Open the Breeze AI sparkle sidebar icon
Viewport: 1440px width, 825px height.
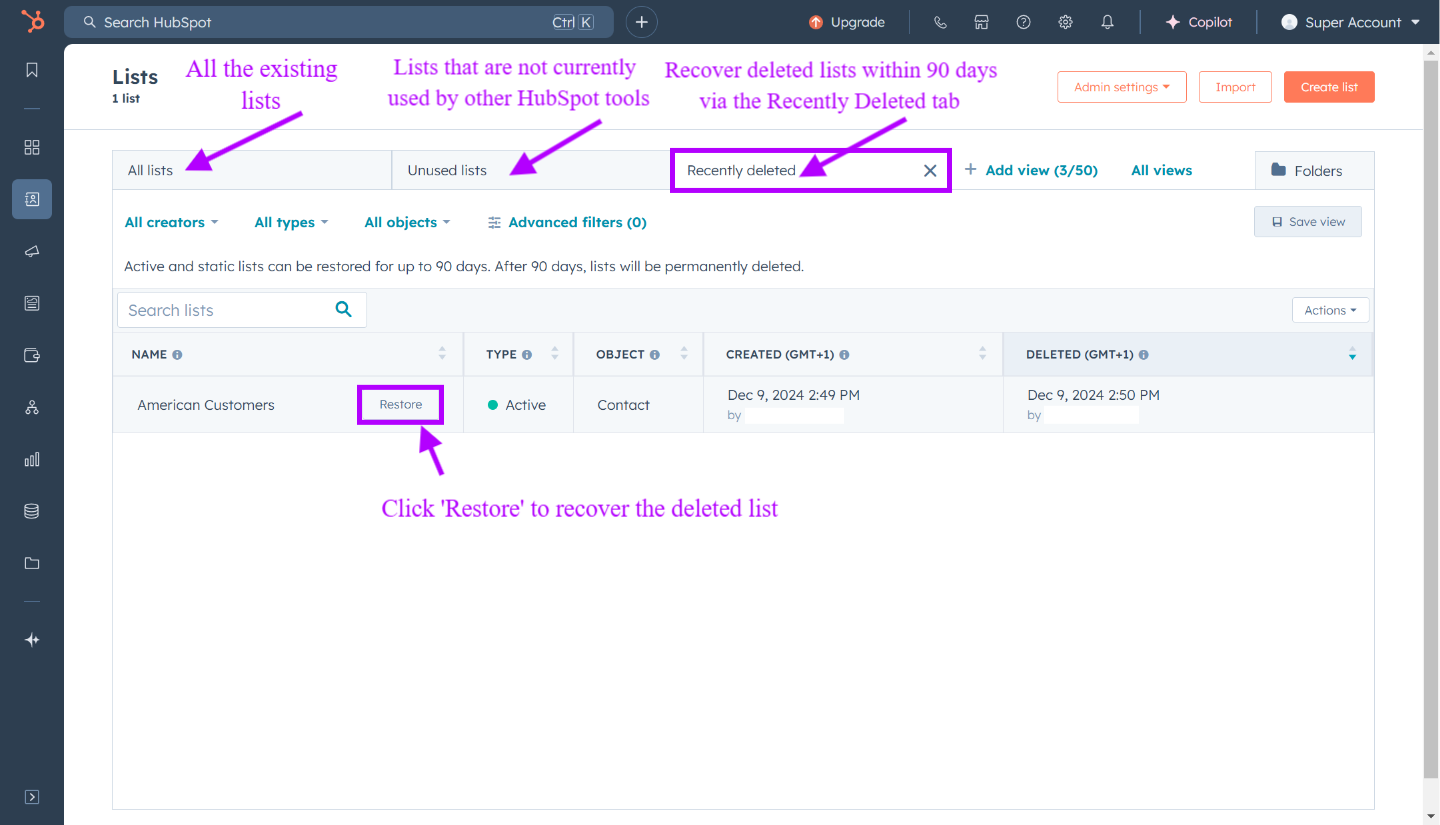coord(32,640)
